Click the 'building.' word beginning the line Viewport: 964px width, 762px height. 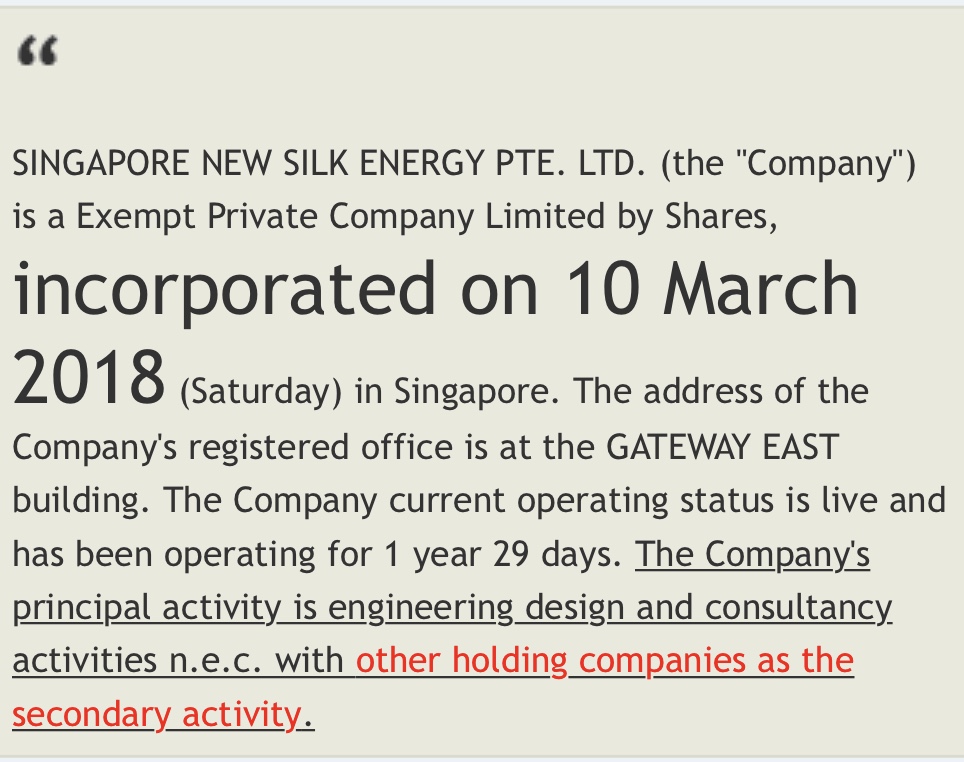pos(80,500)
